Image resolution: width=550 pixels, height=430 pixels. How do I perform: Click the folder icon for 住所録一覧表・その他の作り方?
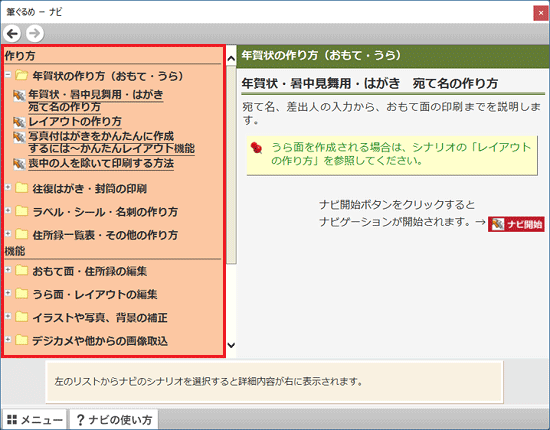[x=21, y=234]
